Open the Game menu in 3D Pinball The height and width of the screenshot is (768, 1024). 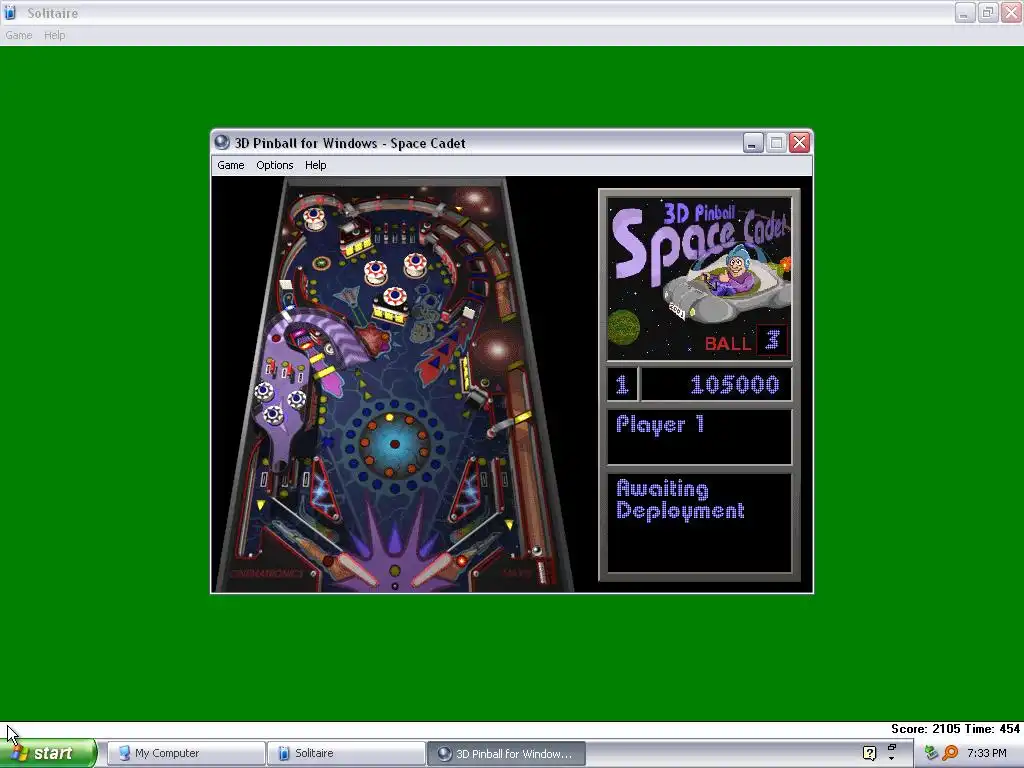point(231,165)
